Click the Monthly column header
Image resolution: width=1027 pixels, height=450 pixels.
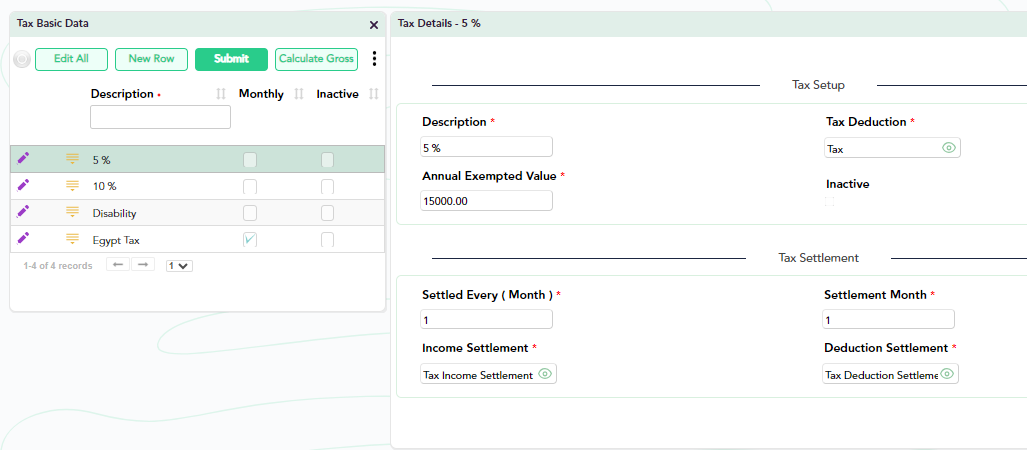click(x=261, y=94)
